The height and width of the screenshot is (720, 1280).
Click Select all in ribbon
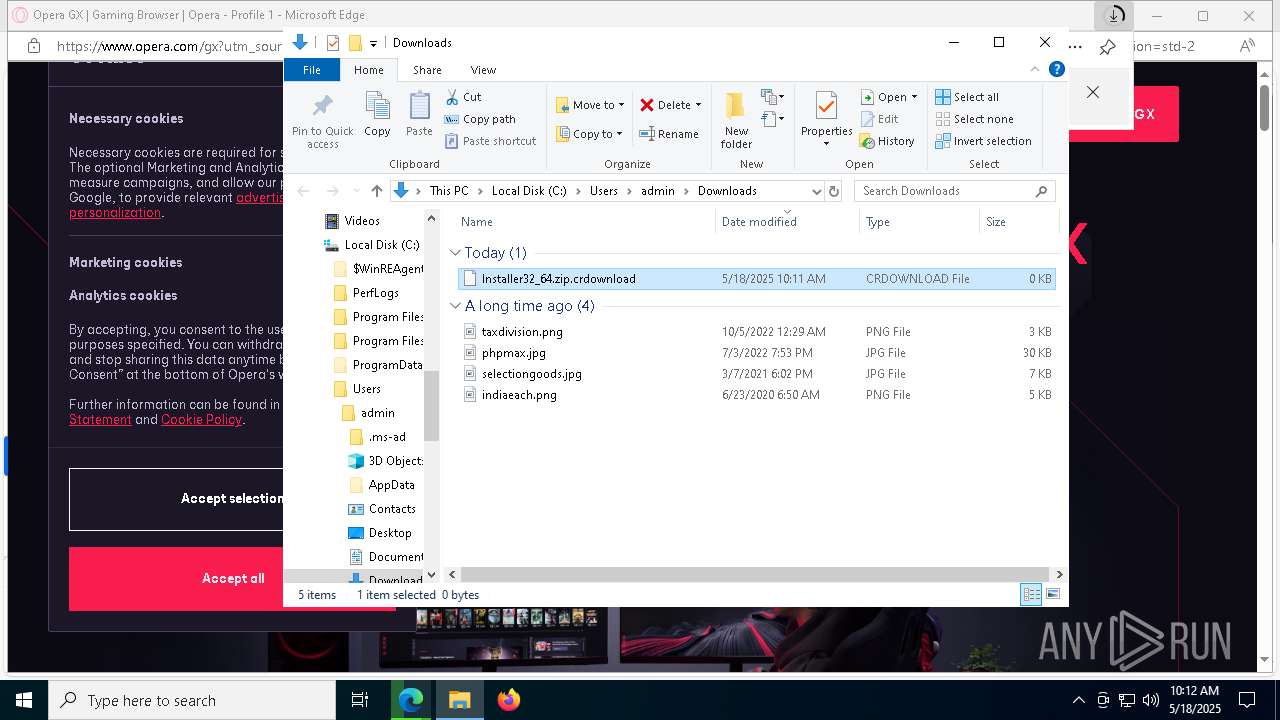pyautogui.click(x=967, y=97)
